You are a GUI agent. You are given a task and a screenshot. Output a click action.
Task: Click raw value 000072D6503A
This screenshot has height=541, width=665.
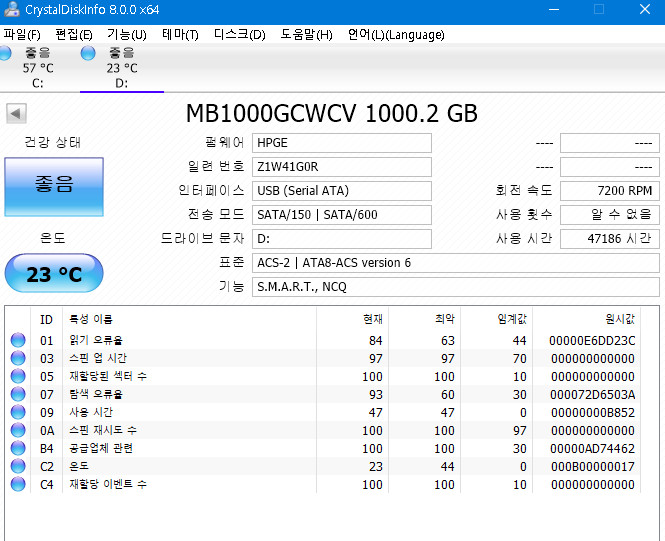(x=592, y=395)
